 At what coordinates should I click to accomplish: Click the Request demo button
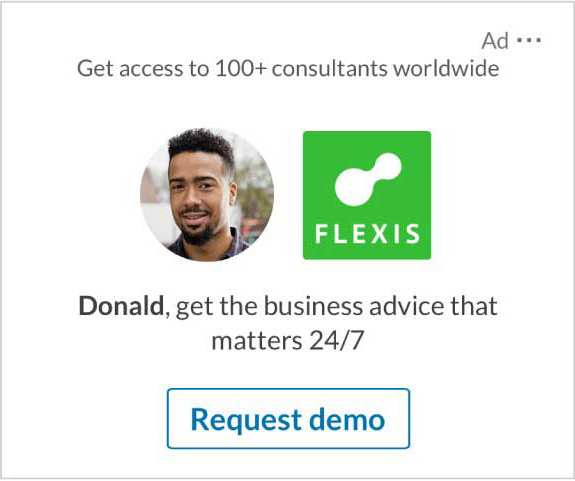288,418
